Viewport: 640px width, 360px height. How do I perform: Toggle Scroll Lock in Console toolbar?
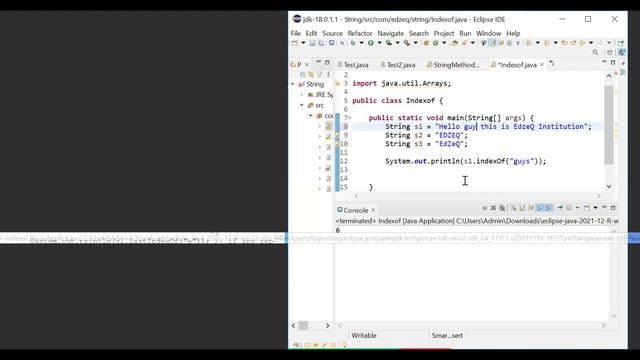point(522,208)
